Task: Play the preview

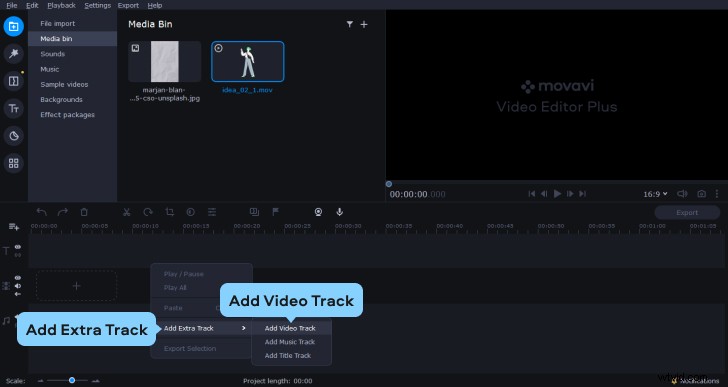Action: 558,194
